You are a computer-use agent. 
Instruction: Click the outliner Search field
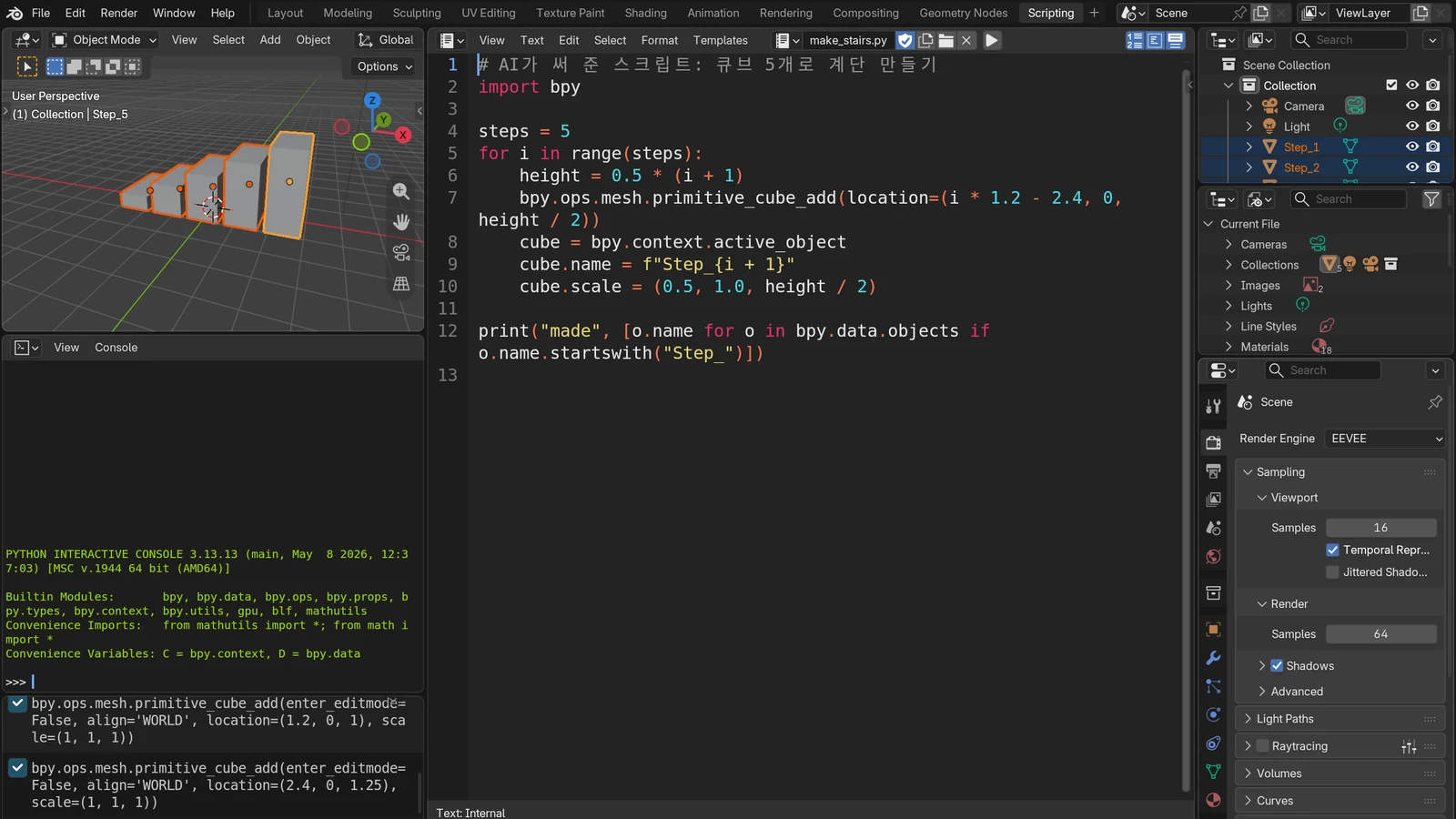pyautogui.click(x=1349, y=40)
